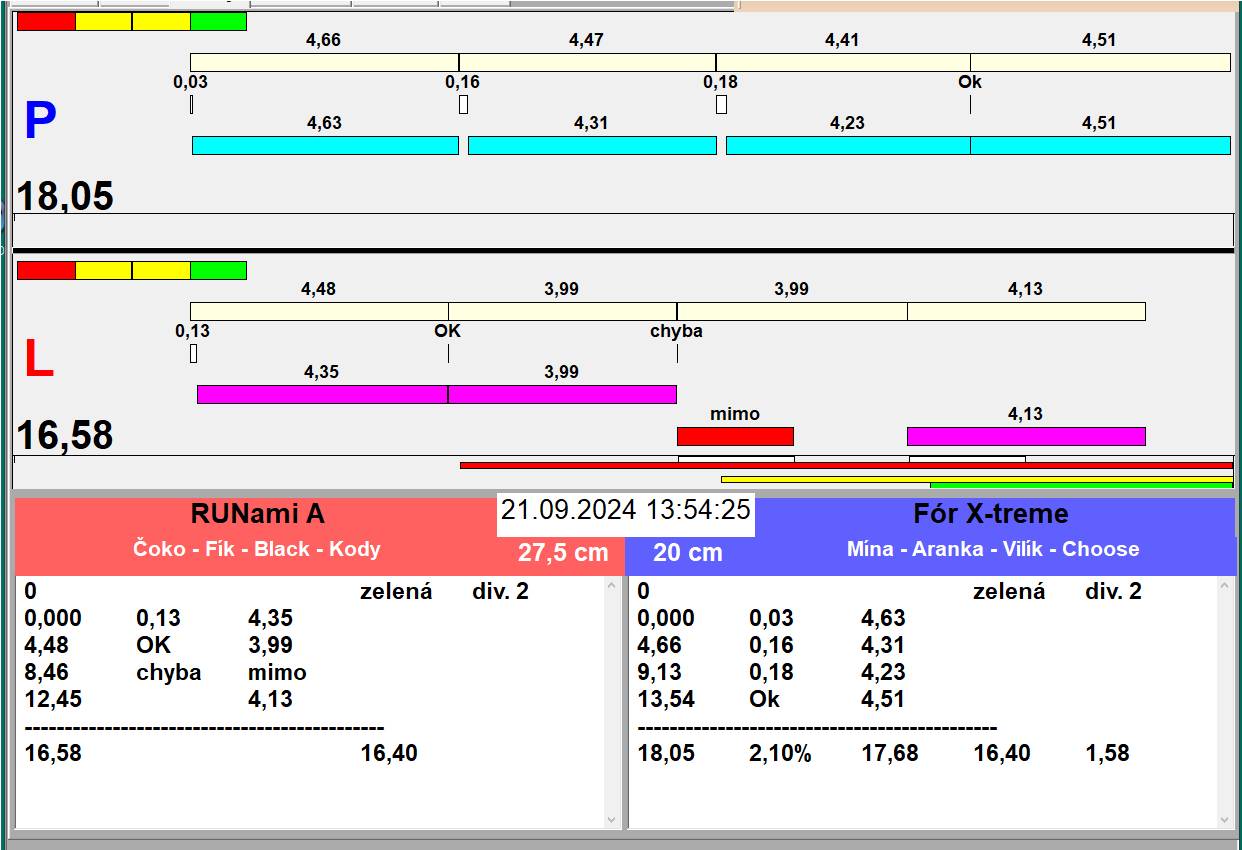The width and height of the screenshot is (1242, 850).
Task: Select the magenta bar labeled 4,35
Action: (322, 394)
